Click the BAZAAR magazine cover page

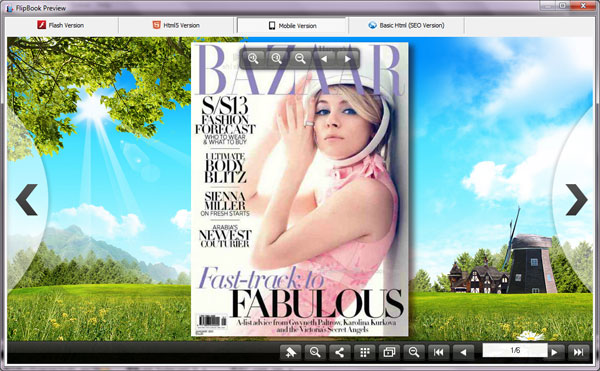point(300,189)
